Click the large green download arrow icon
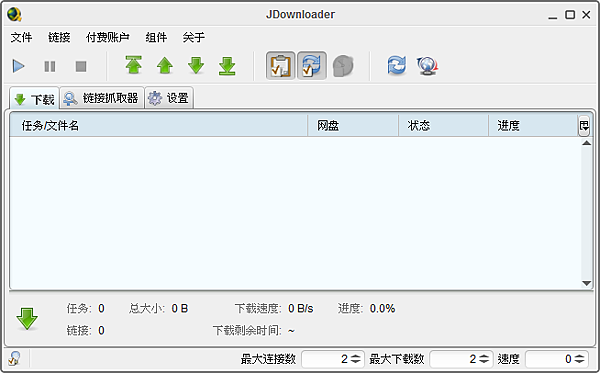 (27, 319)
